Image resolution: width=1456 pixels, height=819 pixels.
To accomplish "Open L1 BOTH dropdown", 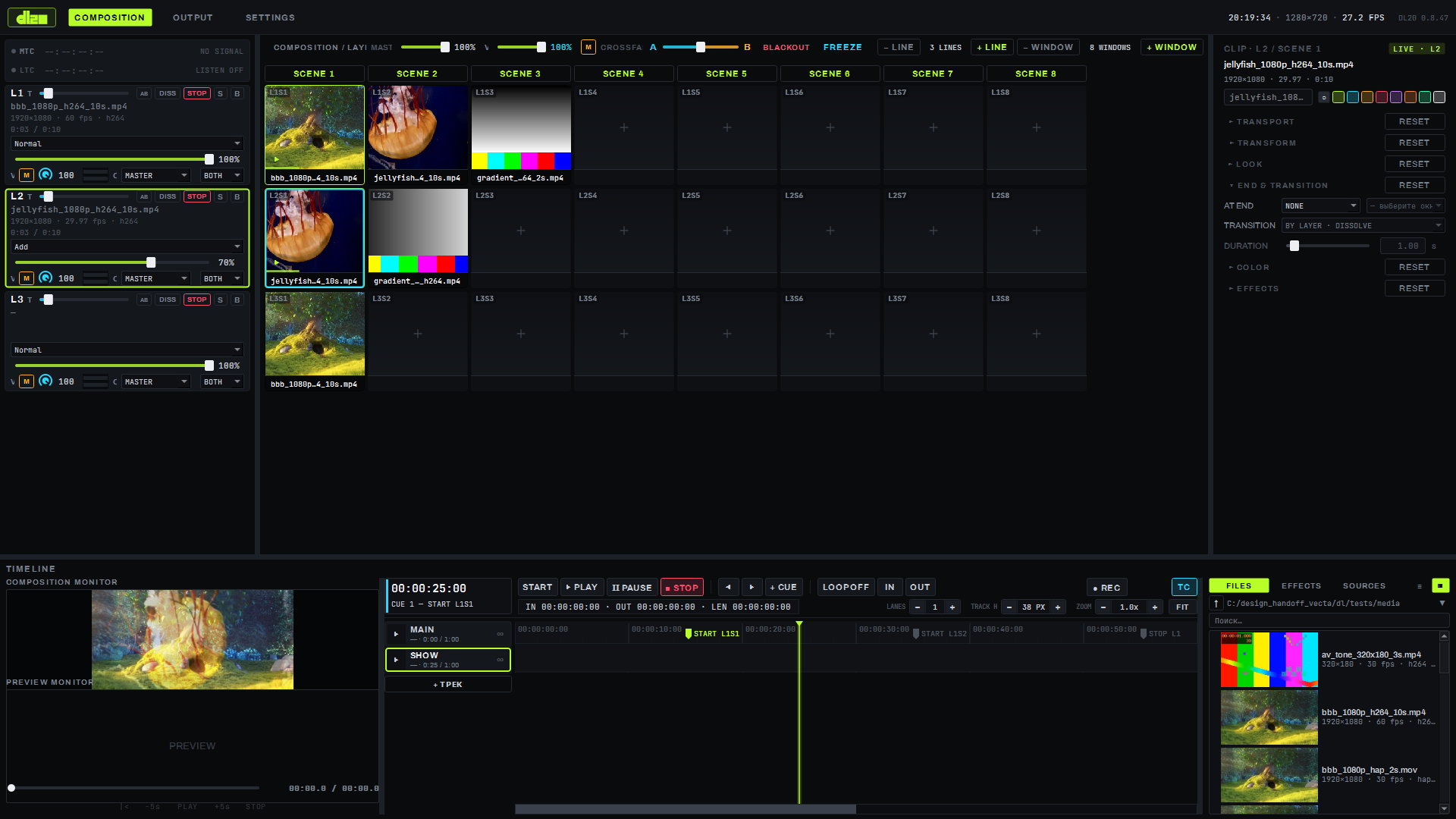I will point(221,175).
